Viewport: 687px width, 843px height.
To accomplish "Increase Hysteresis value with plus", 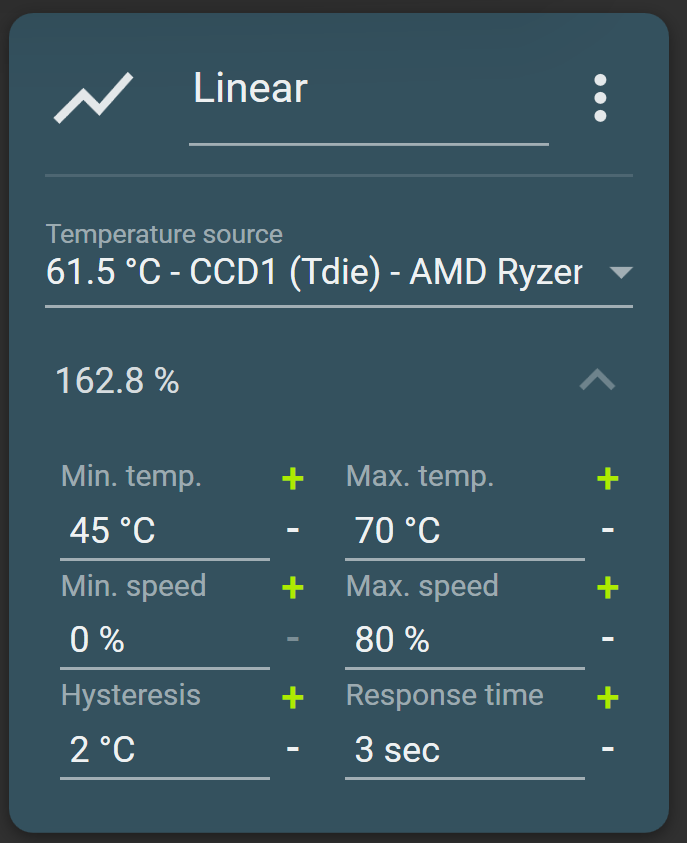I will click(x=293, y=696).
